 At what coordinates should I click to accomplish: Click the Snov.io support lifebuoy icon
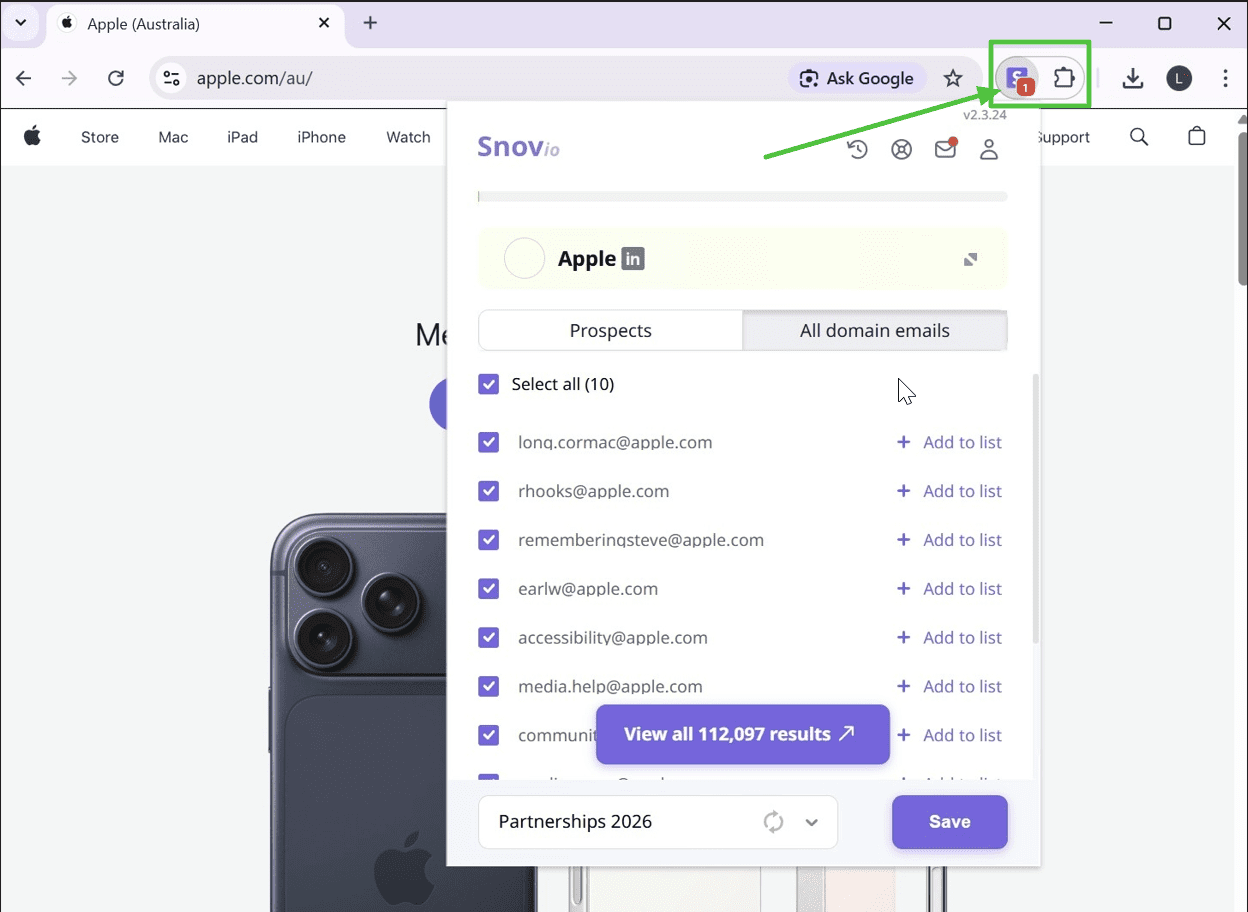[x=901, y=150]
